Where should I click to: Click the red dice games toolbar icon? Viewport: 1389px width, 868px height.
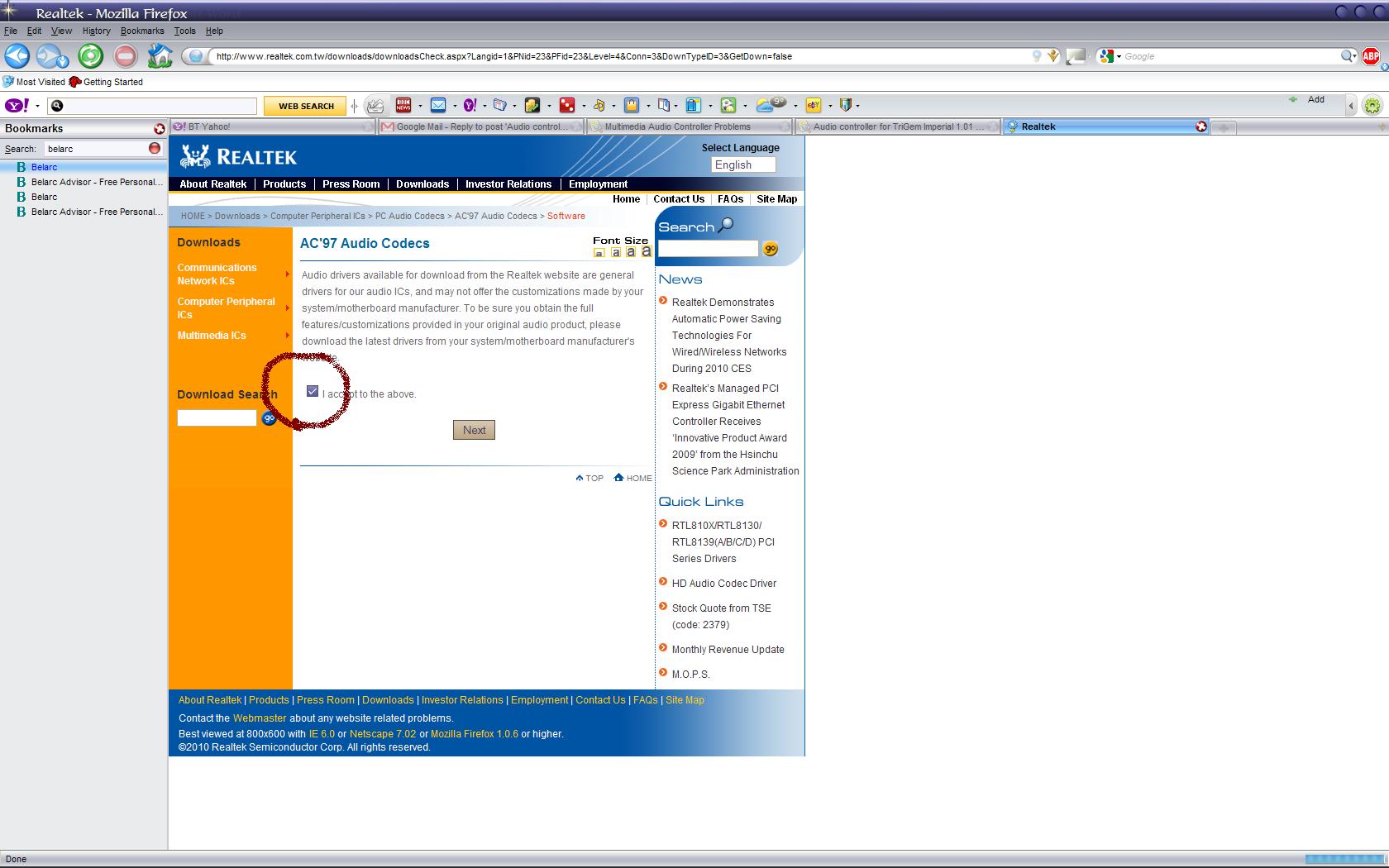[567, 105]
